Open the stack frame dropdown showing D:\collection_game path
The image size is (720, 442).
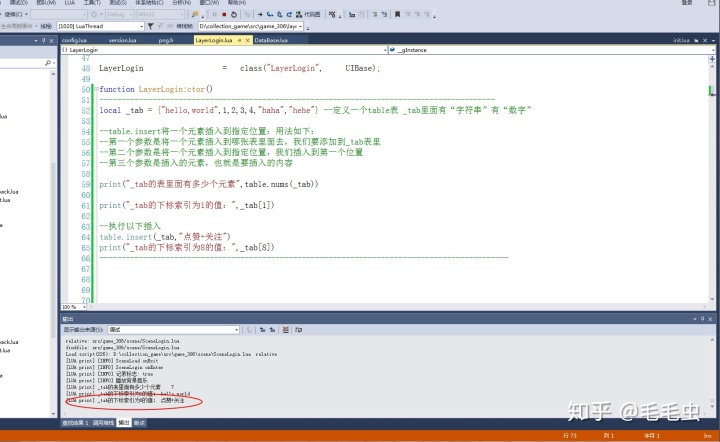point(251,26)
